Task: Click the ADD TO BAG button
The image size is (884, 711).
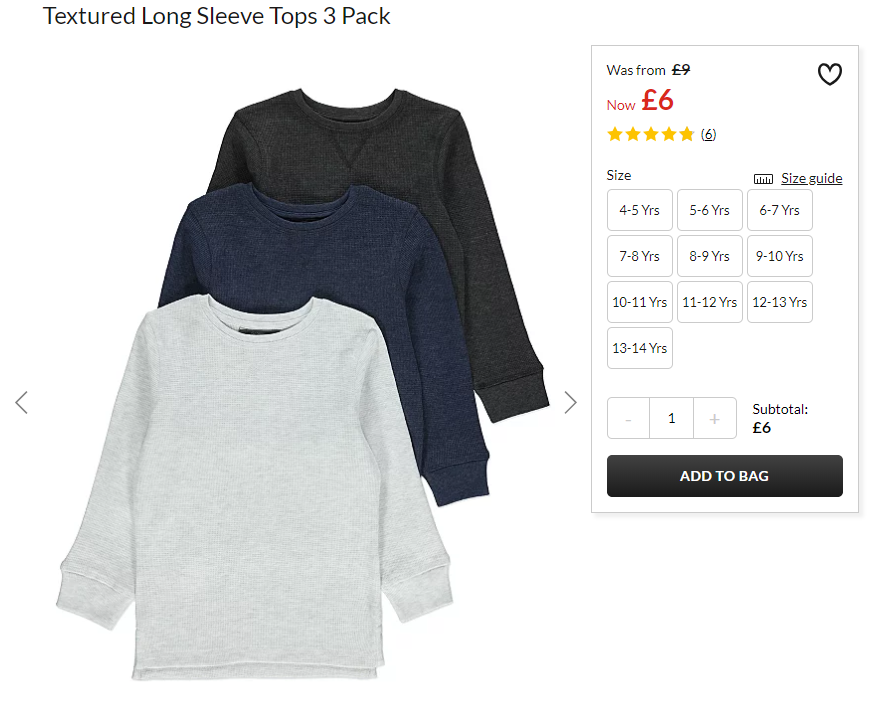Action: point(724,476)
